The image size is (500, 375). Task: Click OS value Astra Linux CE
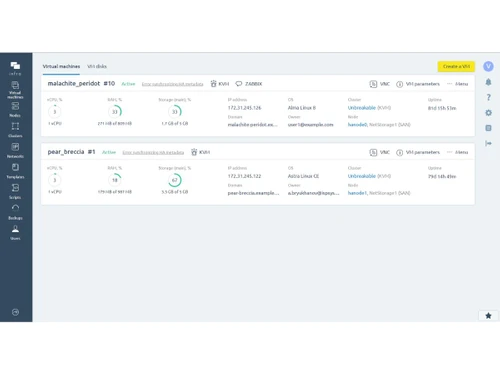[303, 176]
